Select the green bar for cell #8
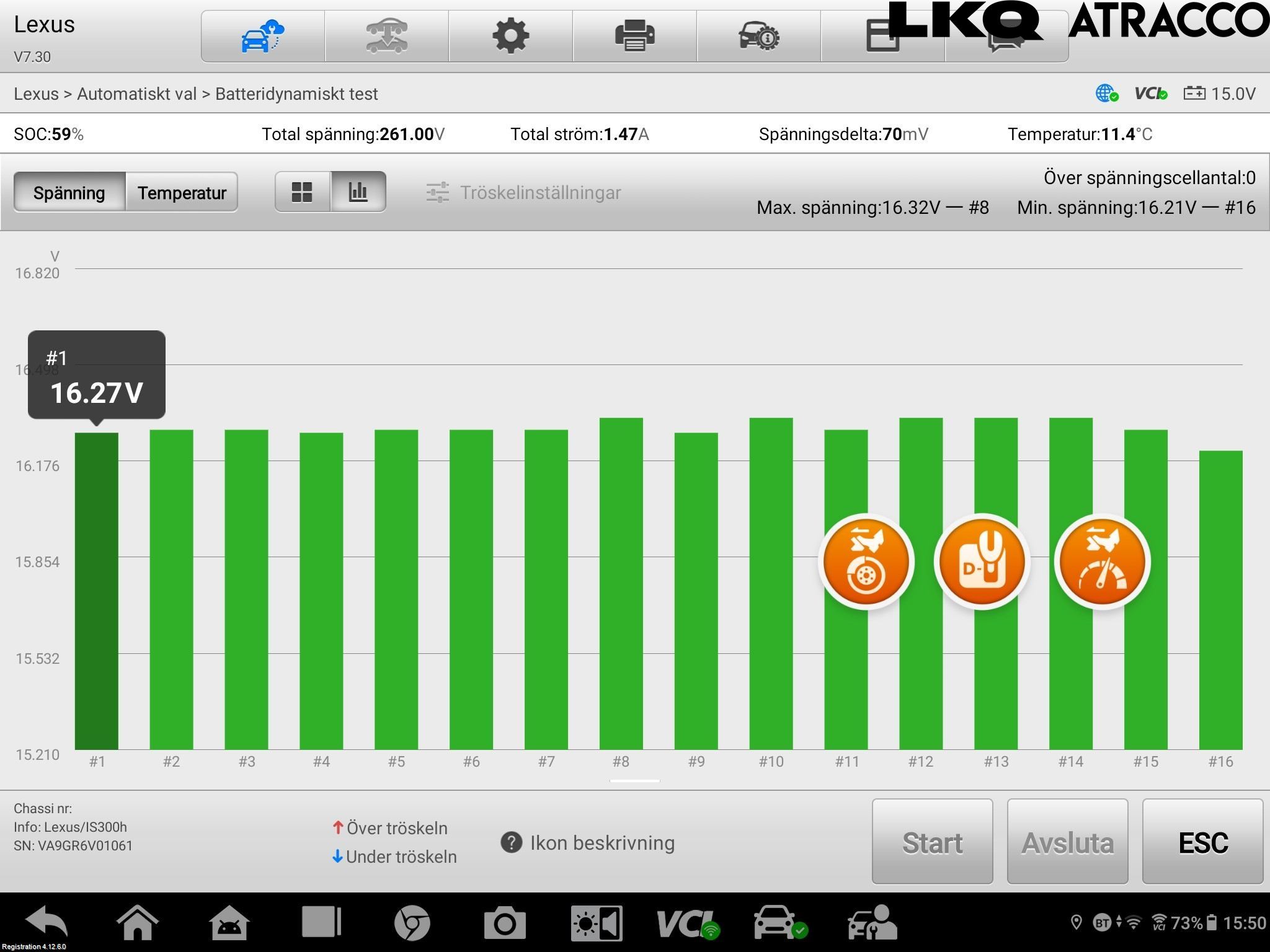 point(621,583)
